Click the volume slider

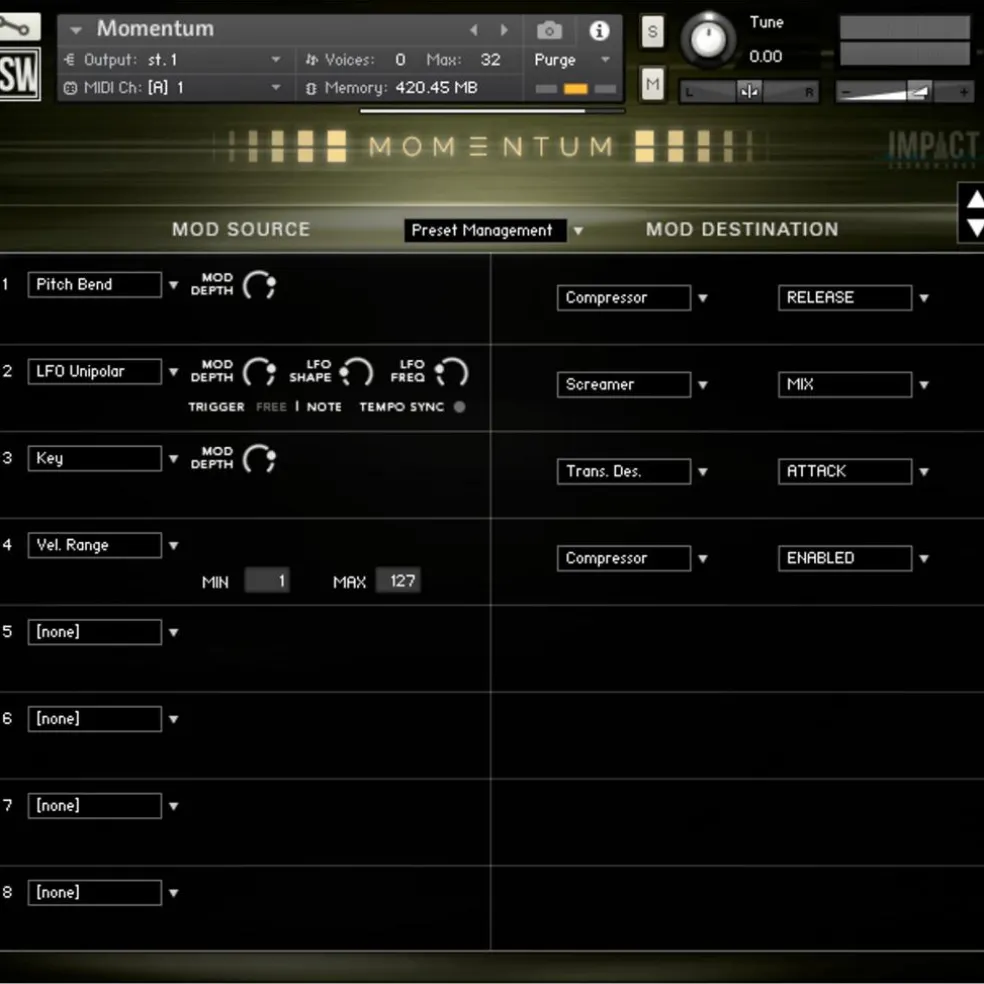[x=904, y=93]
